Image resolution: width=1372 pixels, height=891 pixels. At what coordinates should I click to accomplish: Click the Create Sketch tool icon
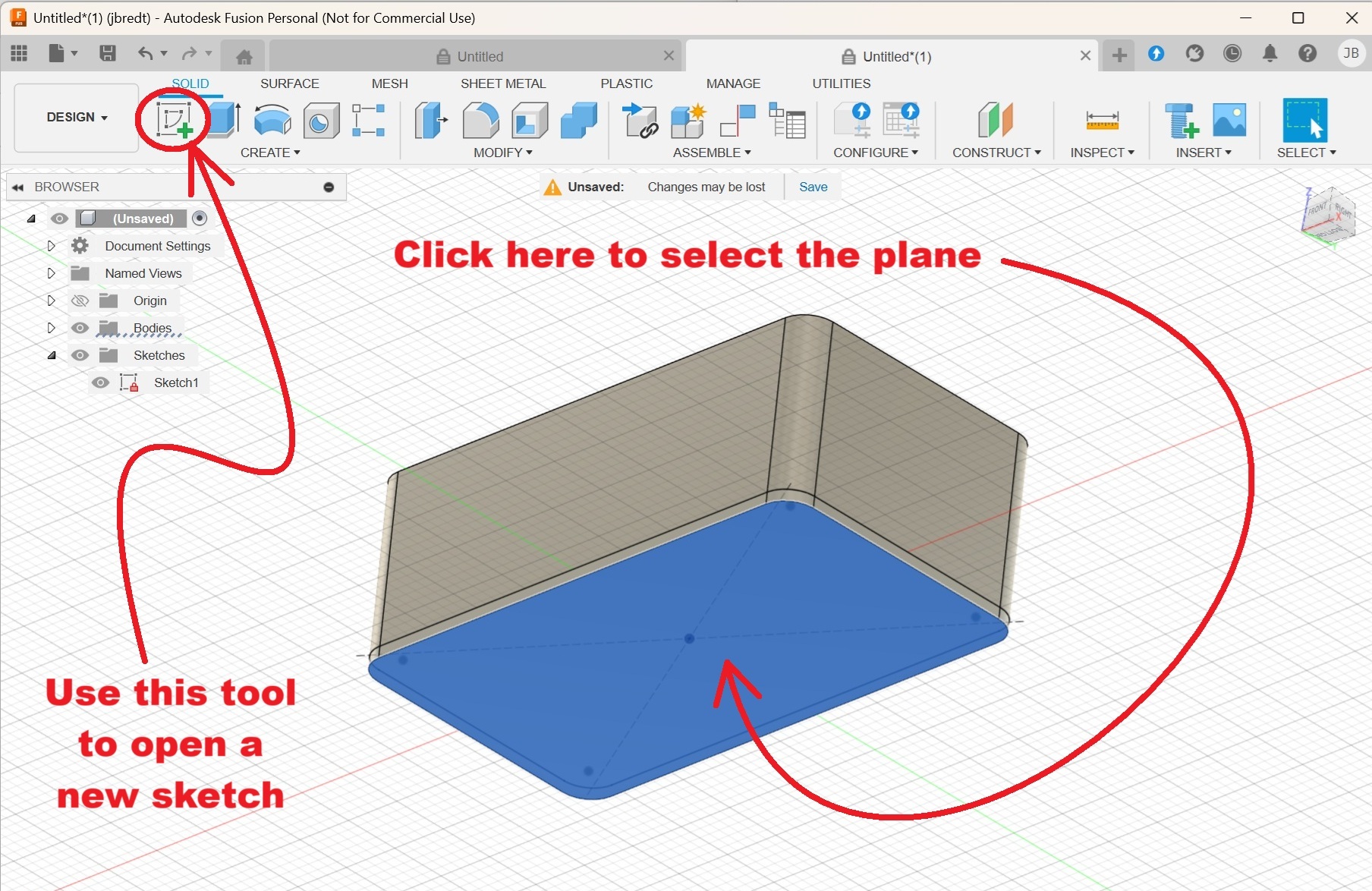(x=174, y=120)
